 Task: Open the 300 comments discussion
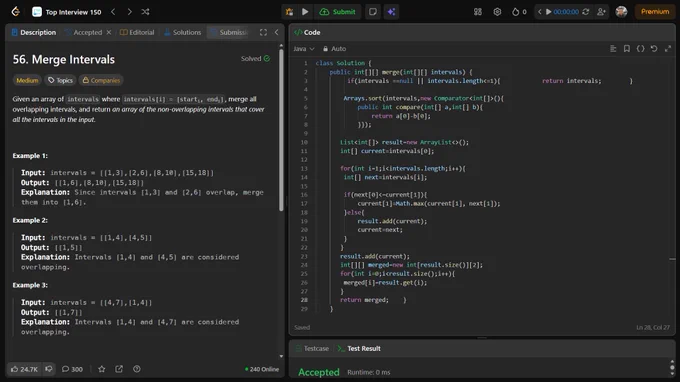pyautogui.click(x=72, y=369)
